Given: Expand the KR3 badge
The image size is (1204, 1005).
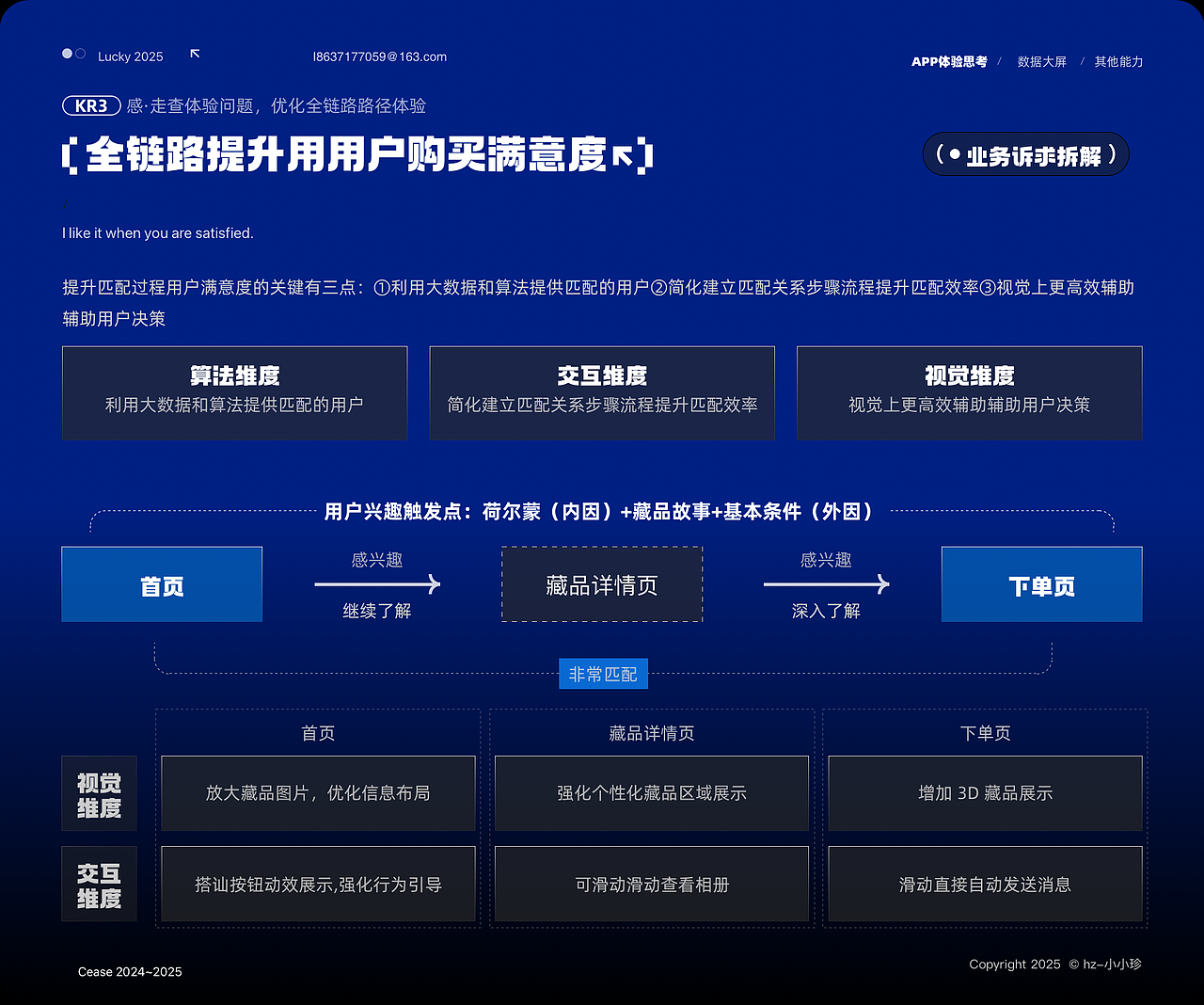Looking at the screenshot, I should click(90, 106).
